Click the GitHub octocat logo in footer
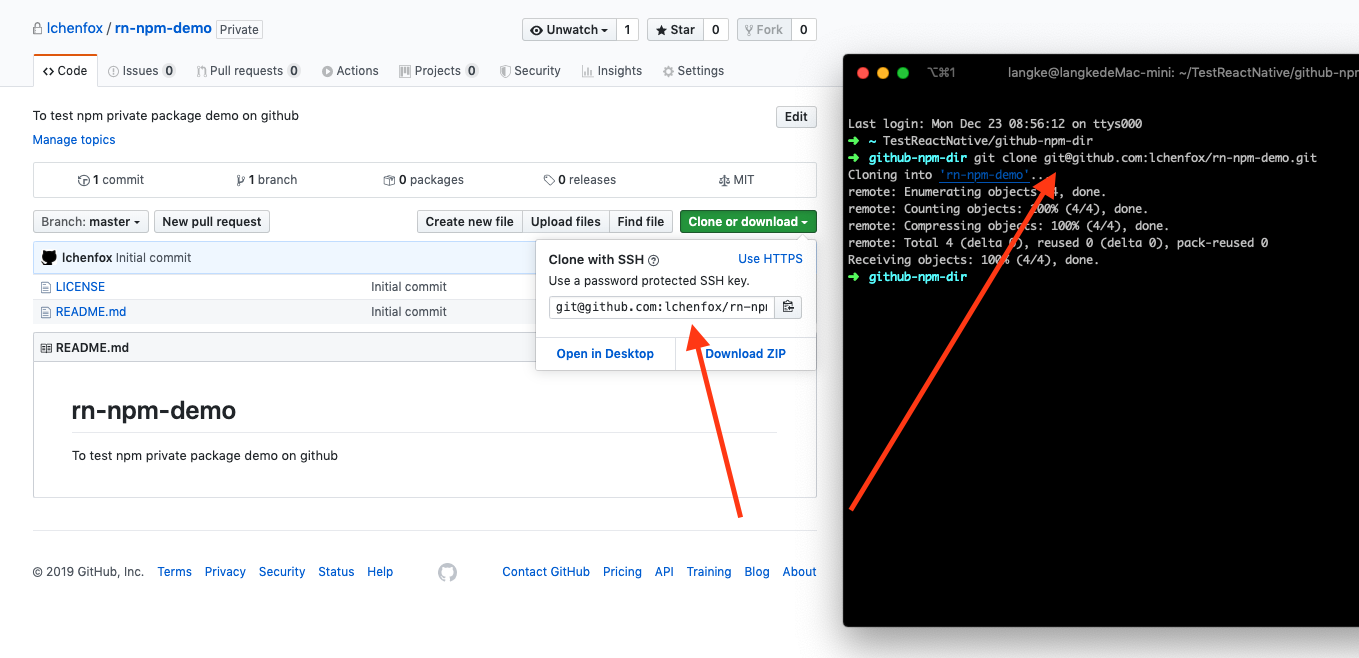 click(447, 572)
